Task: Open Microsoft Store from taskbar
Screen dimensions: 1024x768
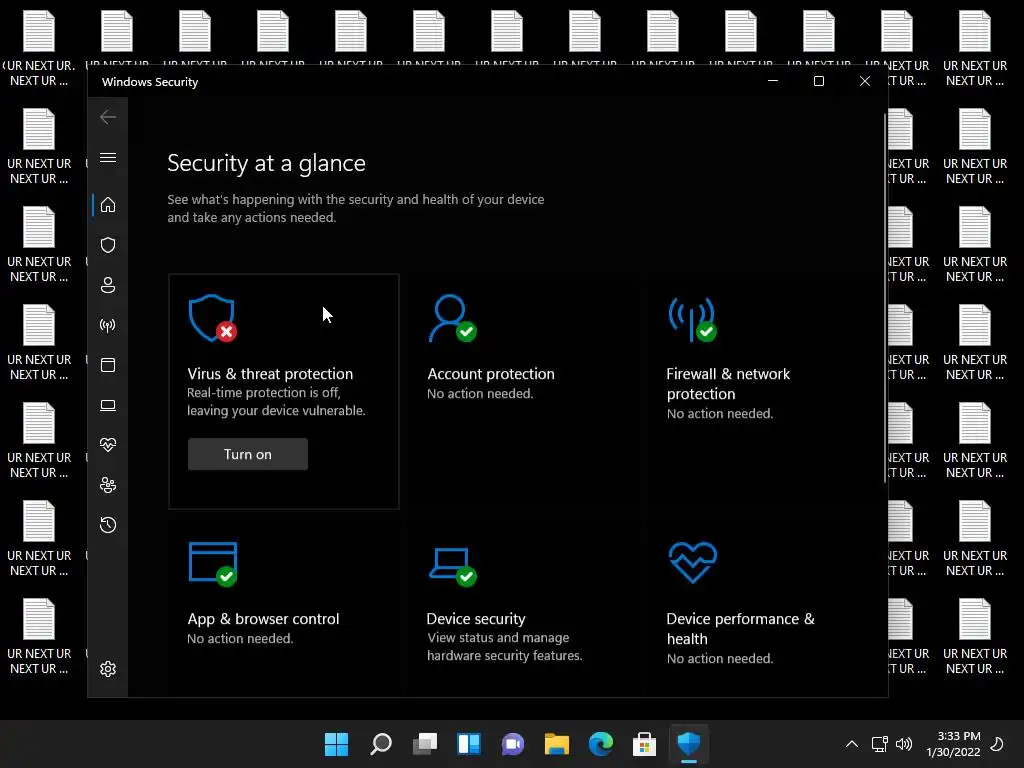Action: tap(645, 744)
